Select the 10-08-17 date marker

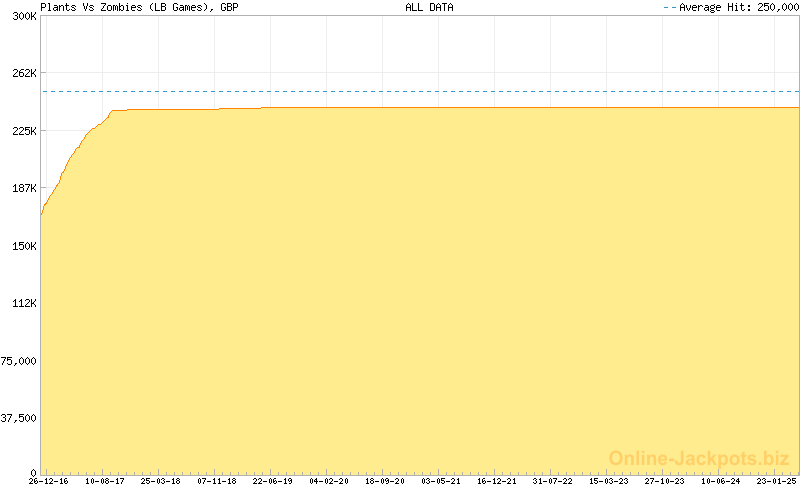coord(104,481)
